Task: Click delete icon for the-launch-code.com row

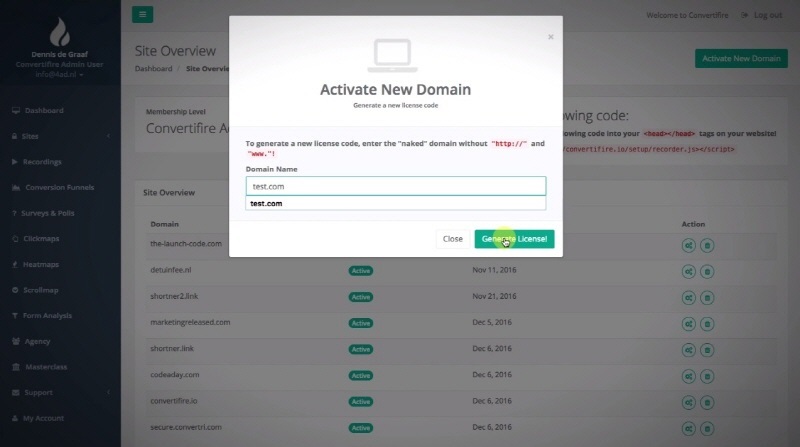Action: pyautogui.click(x=707, y=245)
